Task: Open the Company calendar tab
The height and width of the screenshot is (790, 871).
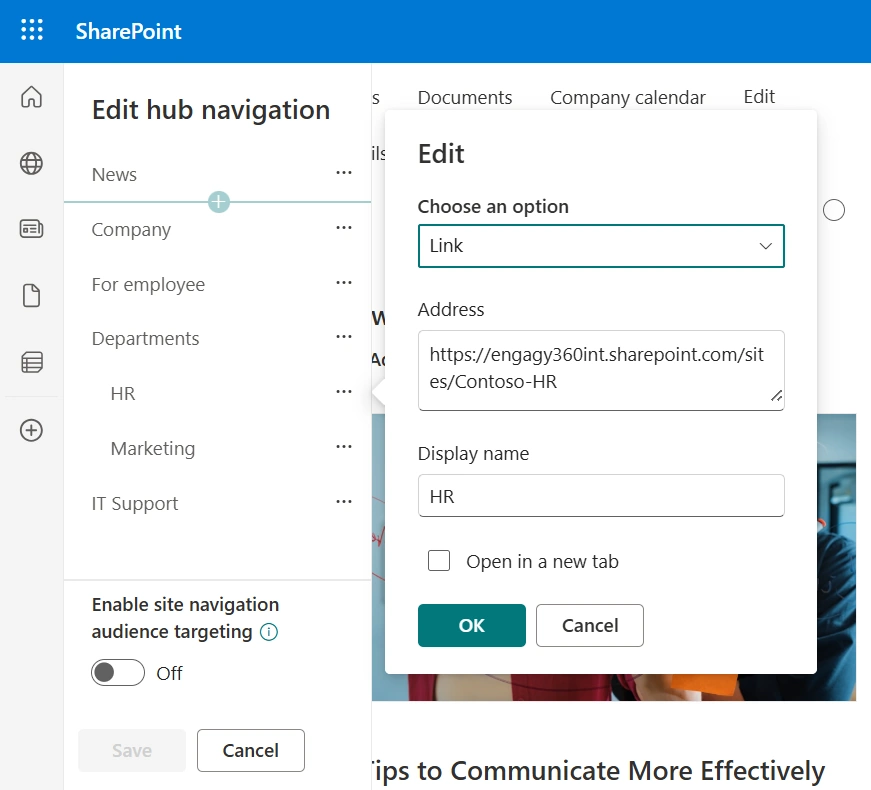Action: point(627,97)
